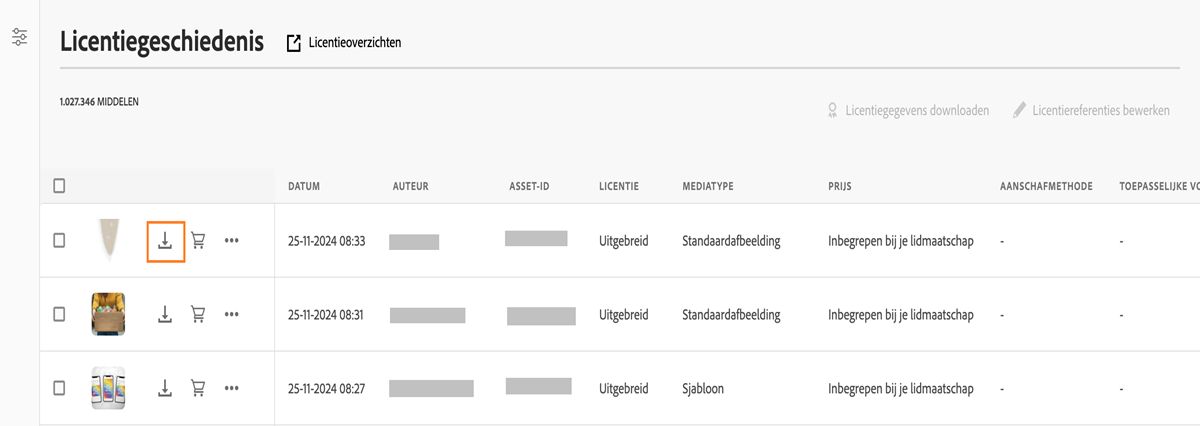Click cart icon in the 08:31 row
Screen dimensions: 1200x426
pyautogui.click(x=198, y=314)
